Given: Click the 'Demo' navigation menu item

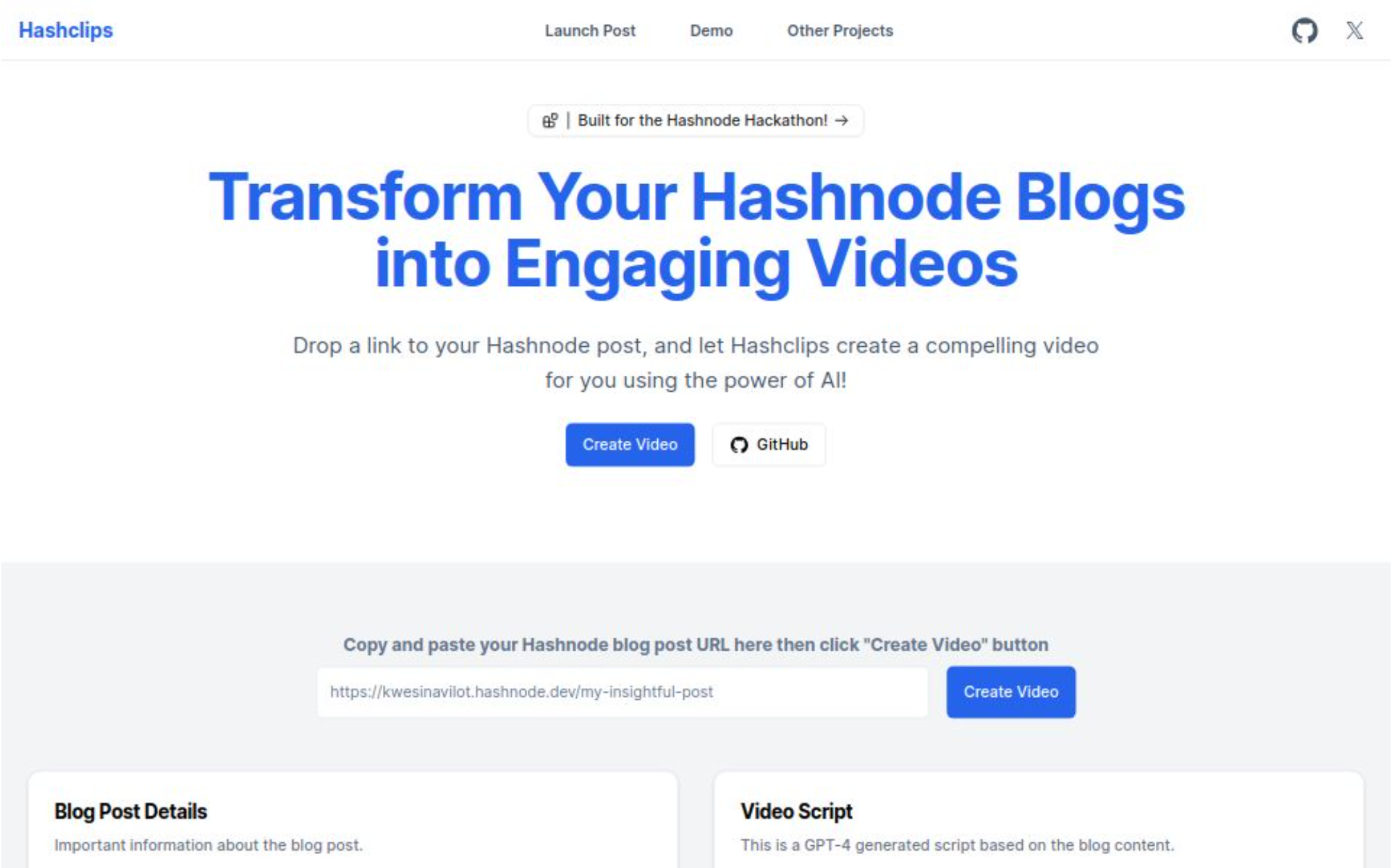Looking at the screenshot, I should coord(712,30).
